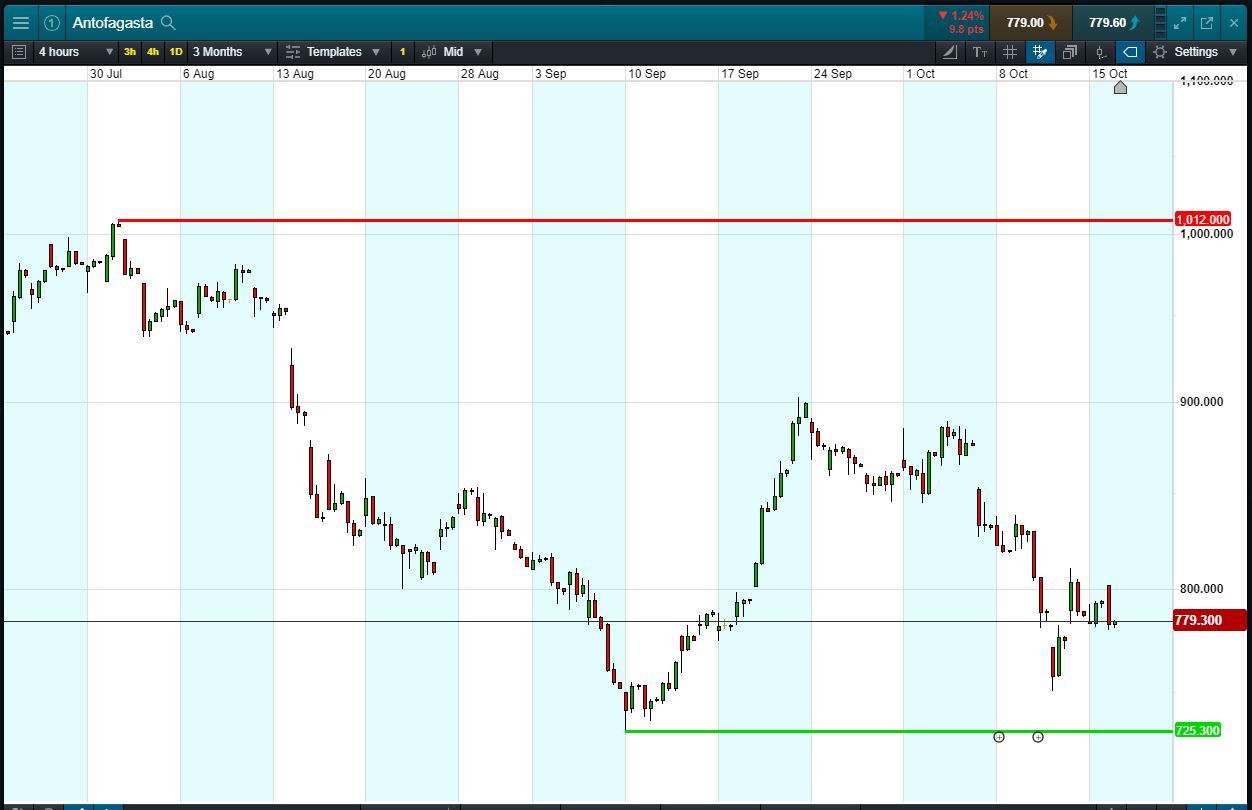Click the 10 Sep date axis label

647,74
